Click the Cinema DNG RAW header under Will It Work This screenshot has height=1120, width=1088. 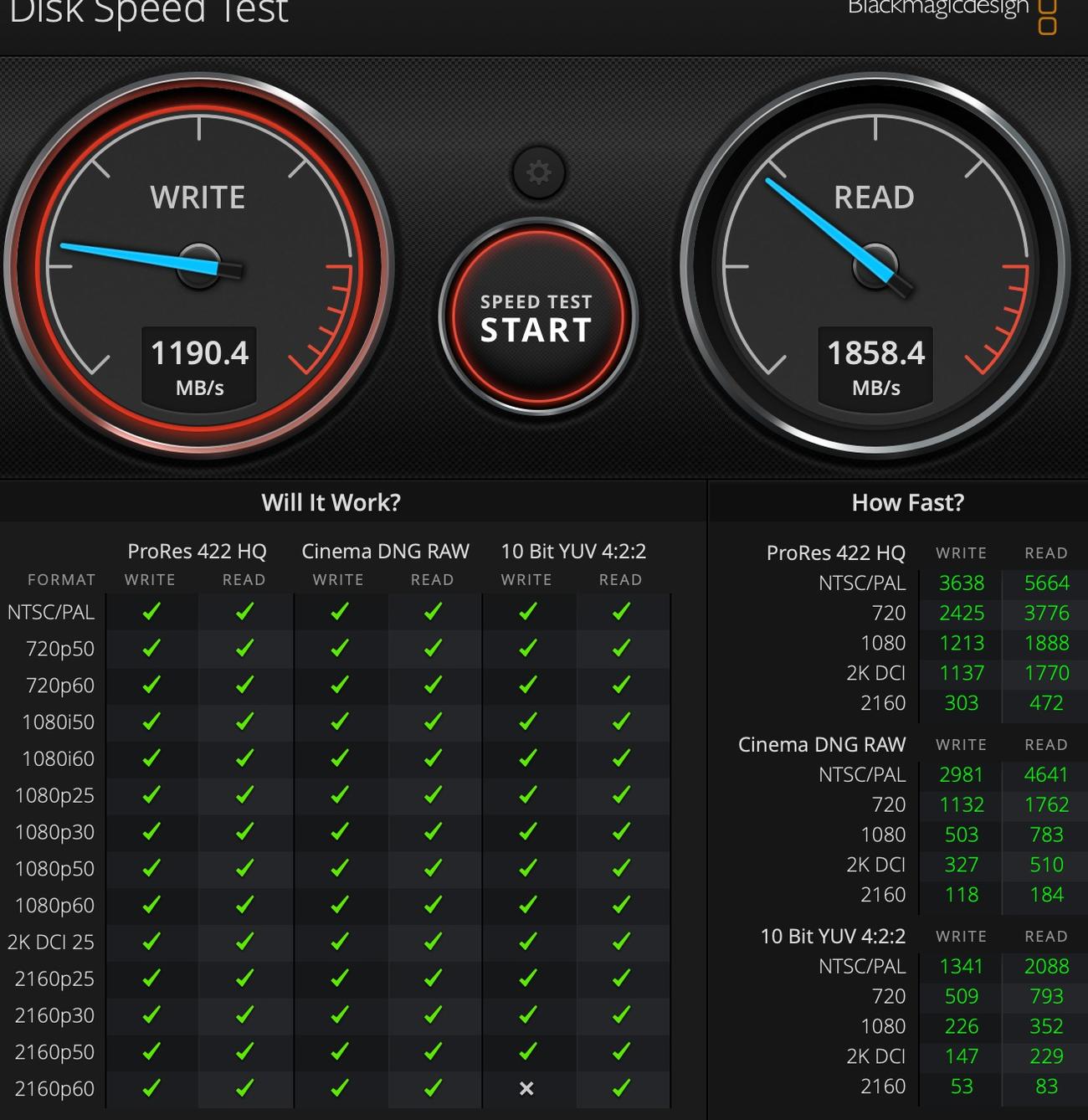coord(385,551)
